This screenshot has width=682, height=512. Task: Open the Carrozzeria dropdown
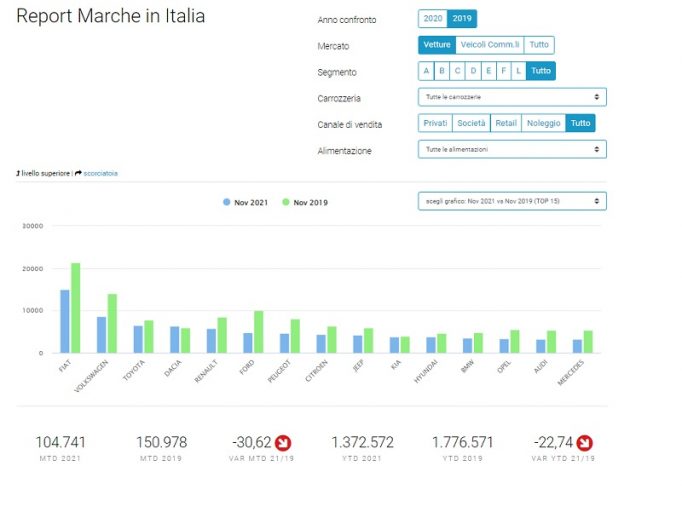[512, 97]
